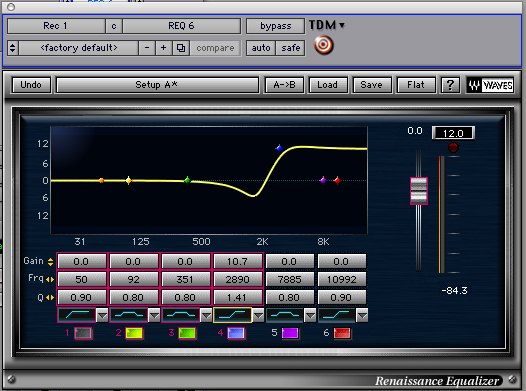Toggle band 5 purple on/off button
This screenshot has height=391, width=526.
290,333
